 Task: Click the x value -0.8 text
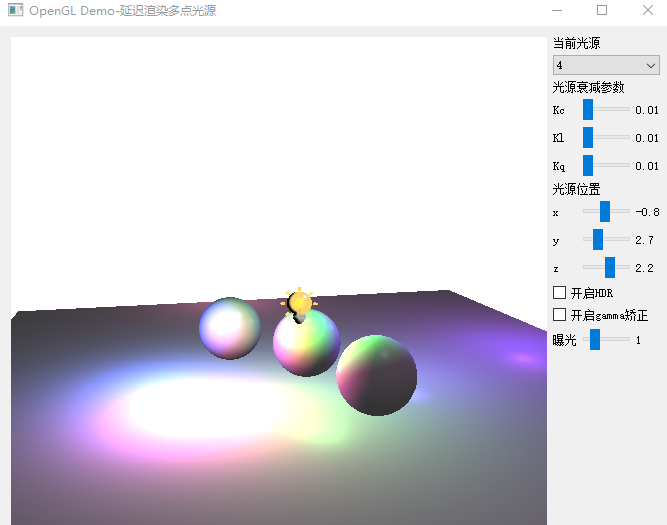click(x=647, y=212)
